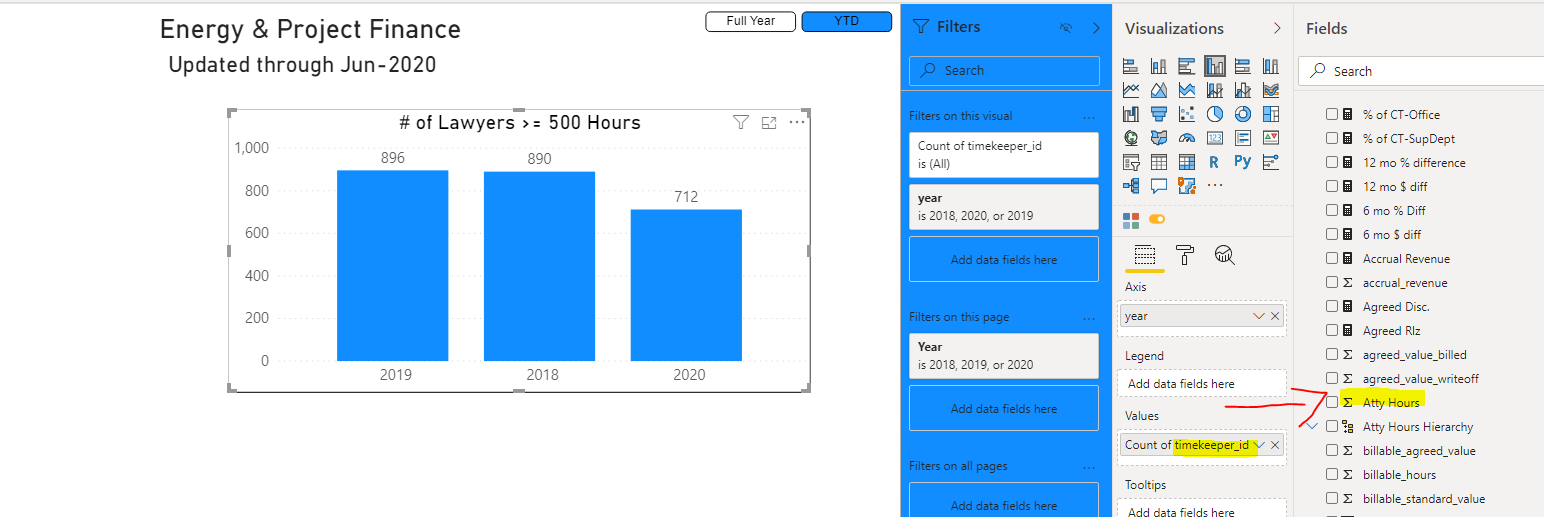This screenshot has height=517, width=1544.
Task: Check the Agreed Disc. field checkbox
Action: (x=1332, y=306)
